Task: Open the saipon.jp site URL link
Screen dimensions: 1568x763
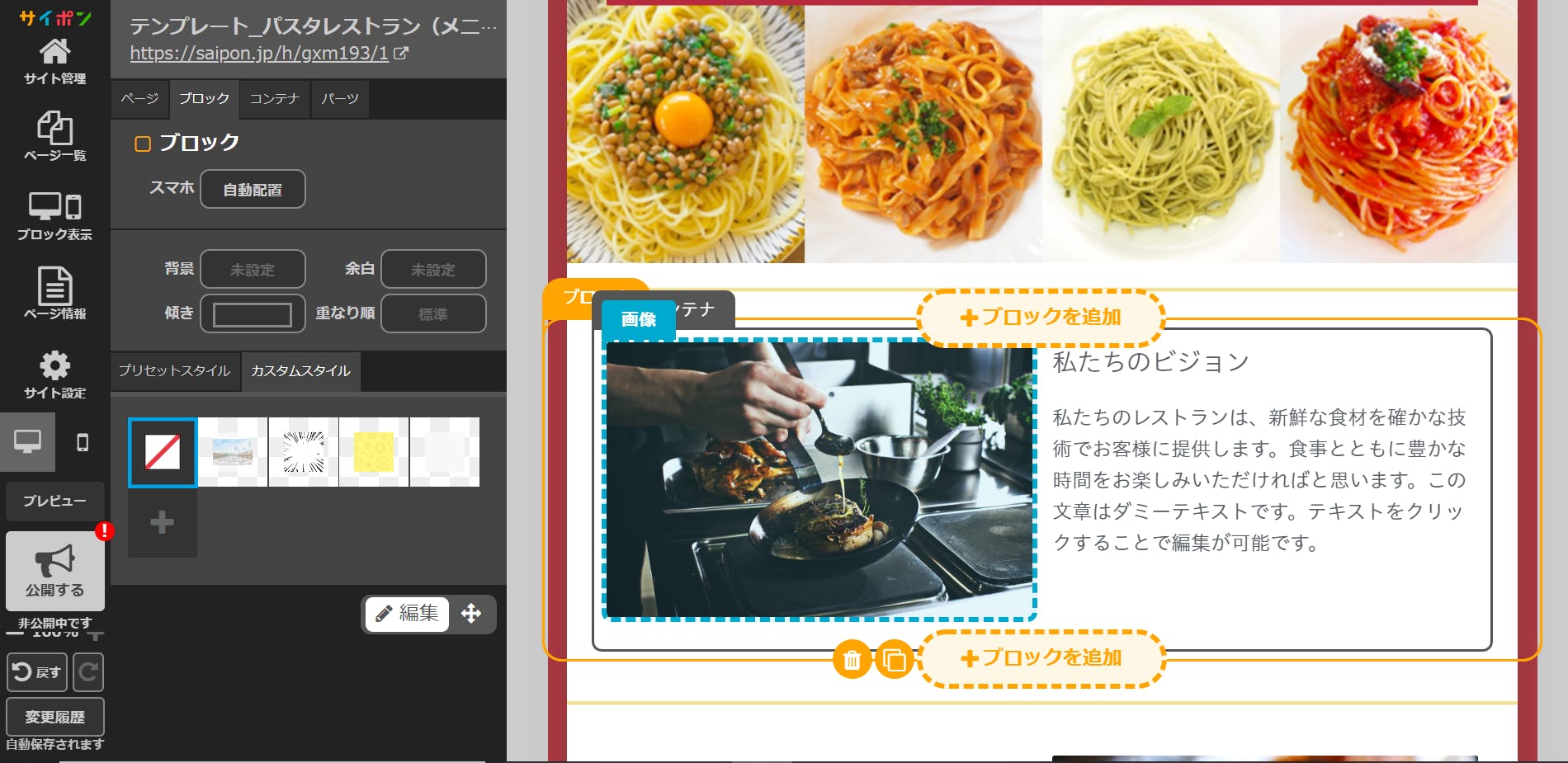Action: 259,54
